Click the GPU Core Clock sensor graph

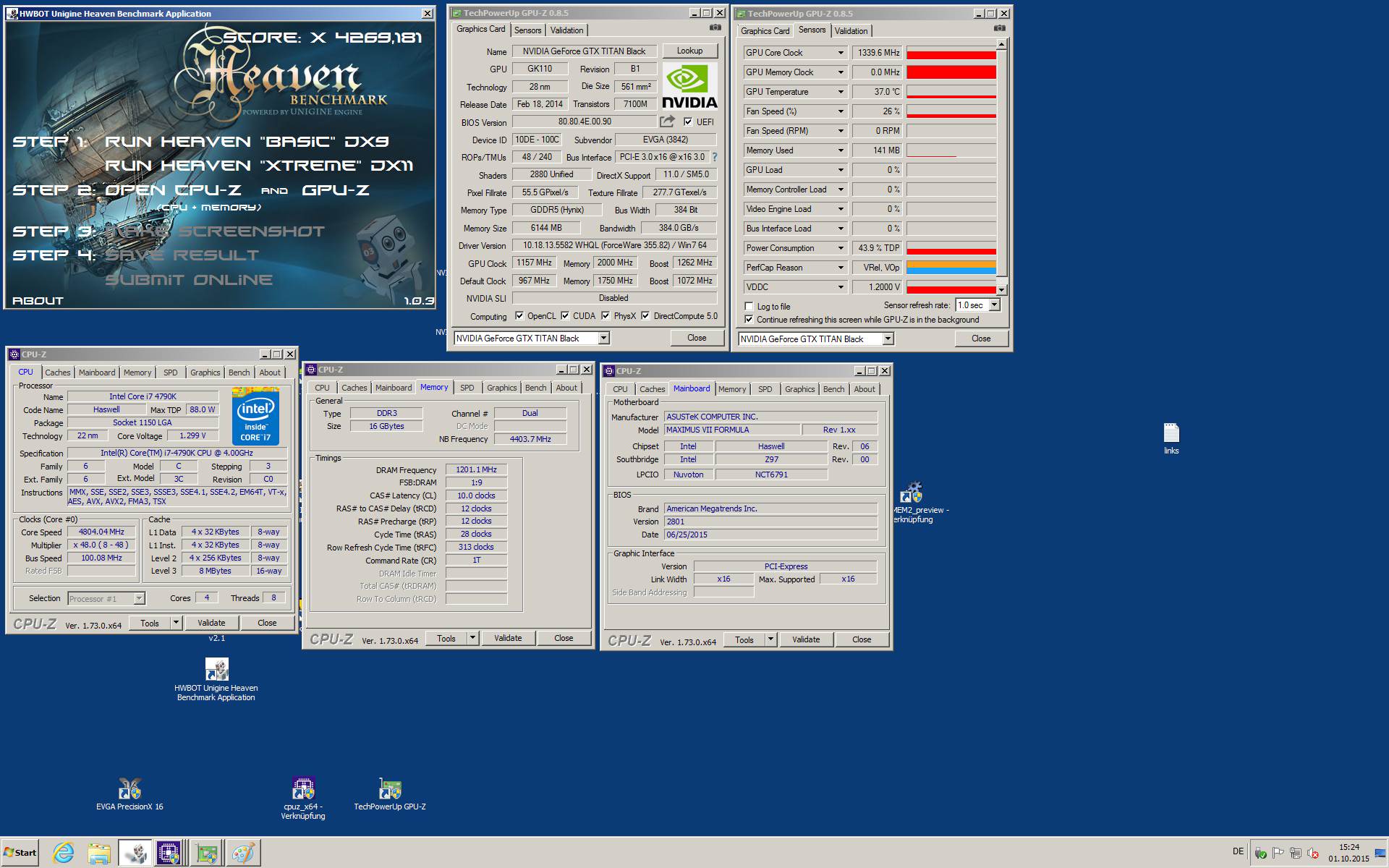pos(951,53)
